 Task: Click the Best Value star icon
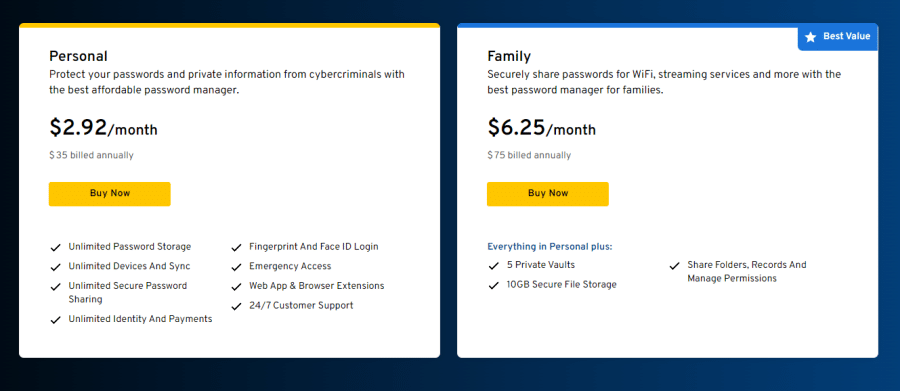[x=810, y=37]
